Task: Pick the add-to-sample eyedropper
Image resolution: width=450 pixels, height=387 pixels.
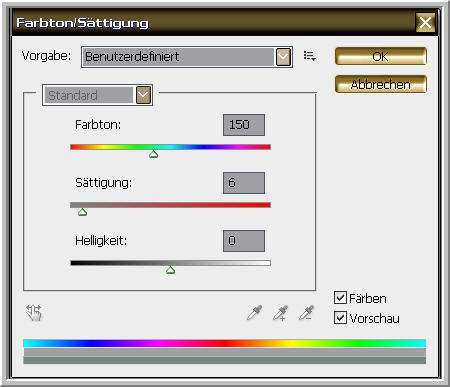Action: pos(280,313)
